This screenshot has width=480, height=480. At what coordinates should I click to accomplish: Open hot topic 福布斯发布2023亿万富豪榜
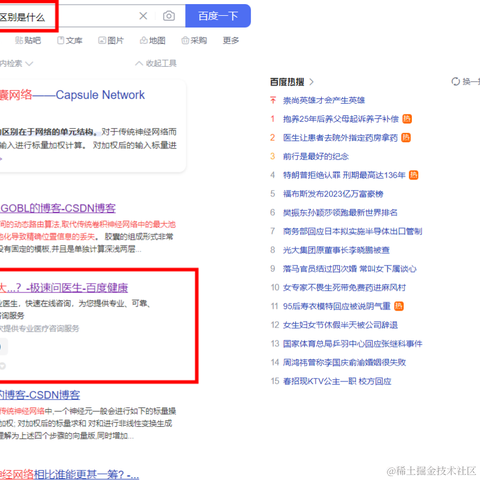point(333,194)
